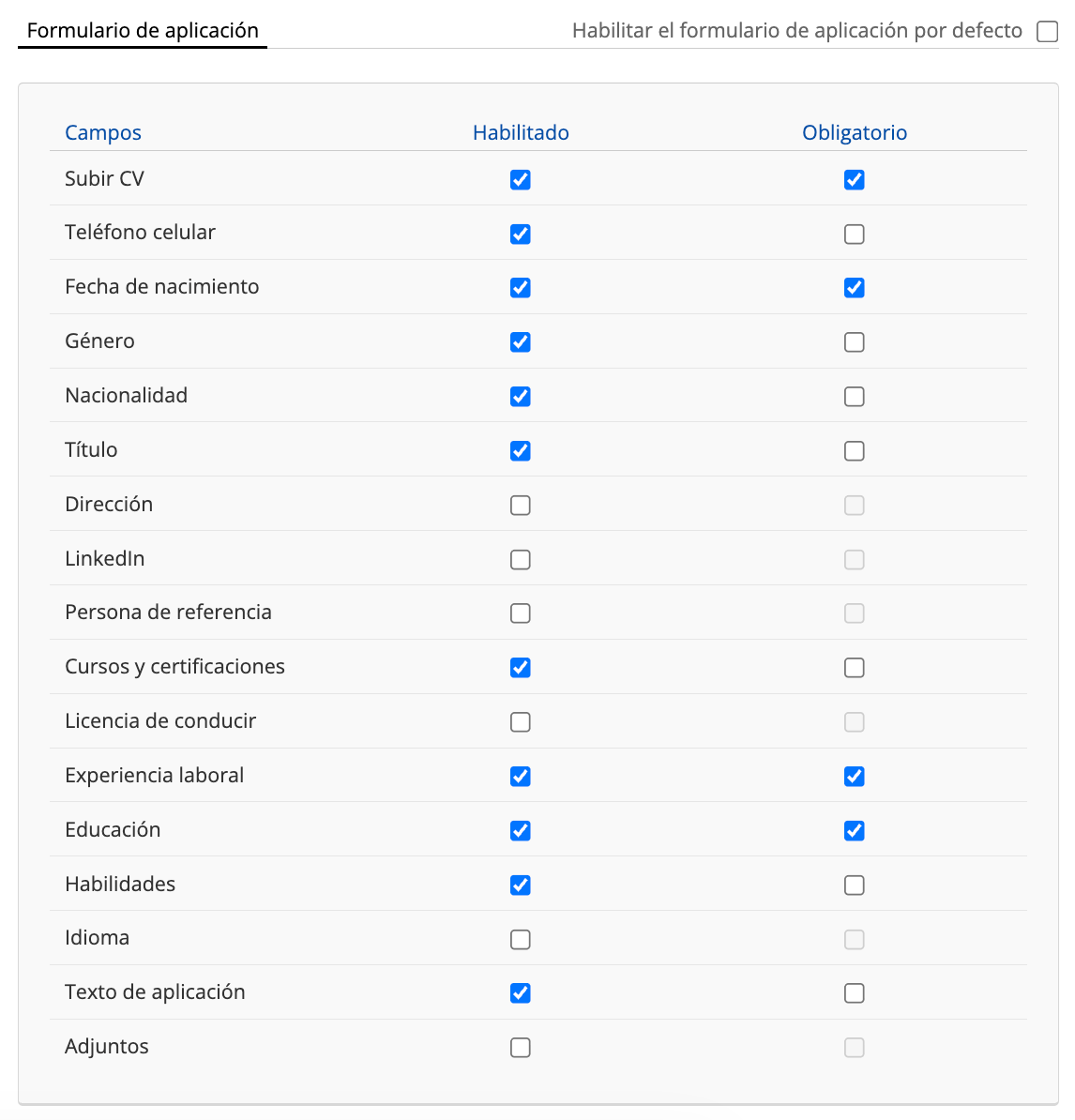Enable the Licencia de conducir field

[521, 722]
